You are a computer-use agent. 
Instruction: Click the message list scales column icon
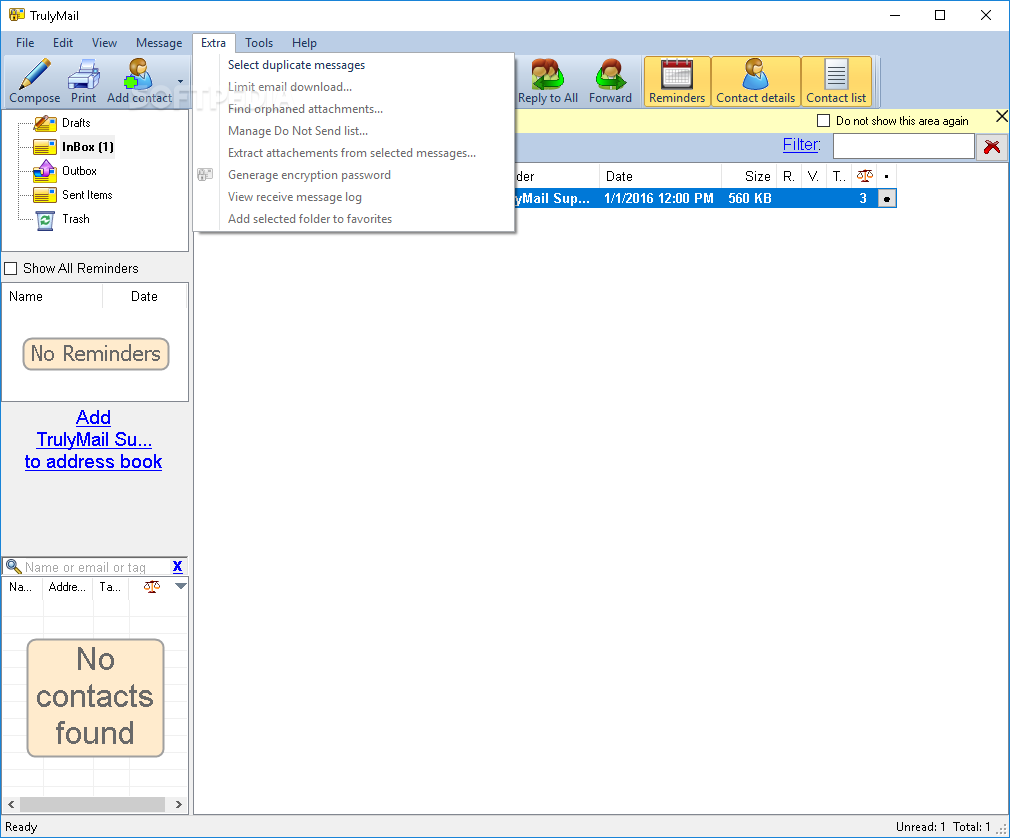point(864,176)
